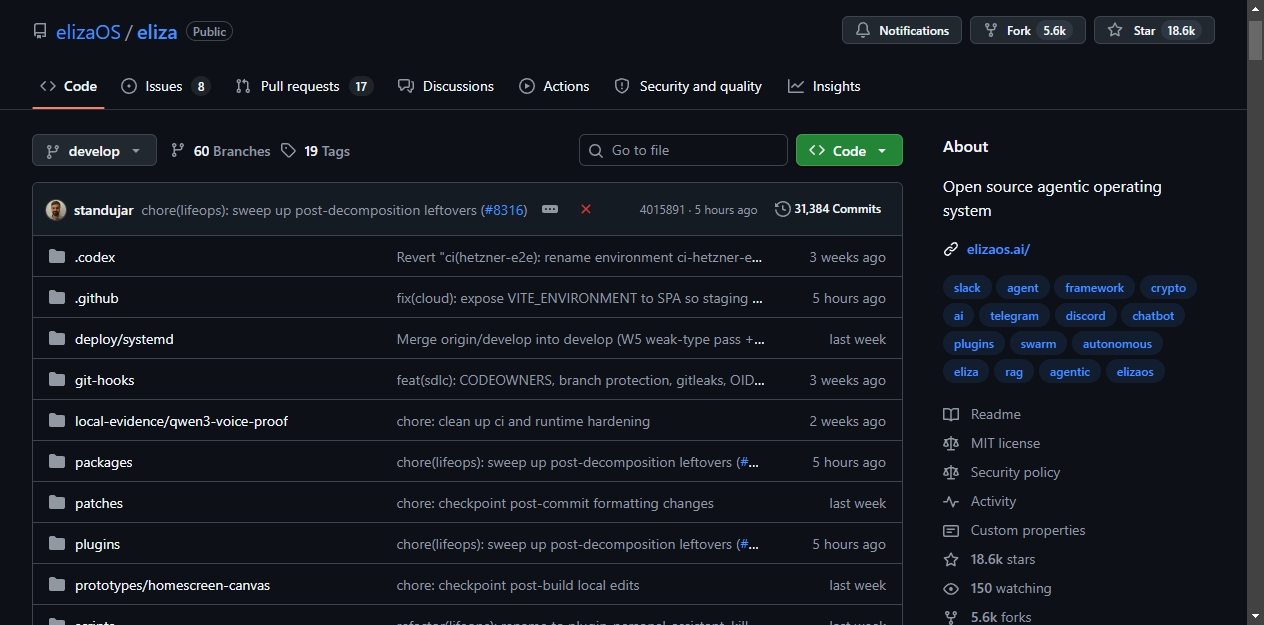This screenshot has height=625, width=1264.
Task: Open pull request #8316 link in commit header
Action: (x=503, y=210)
